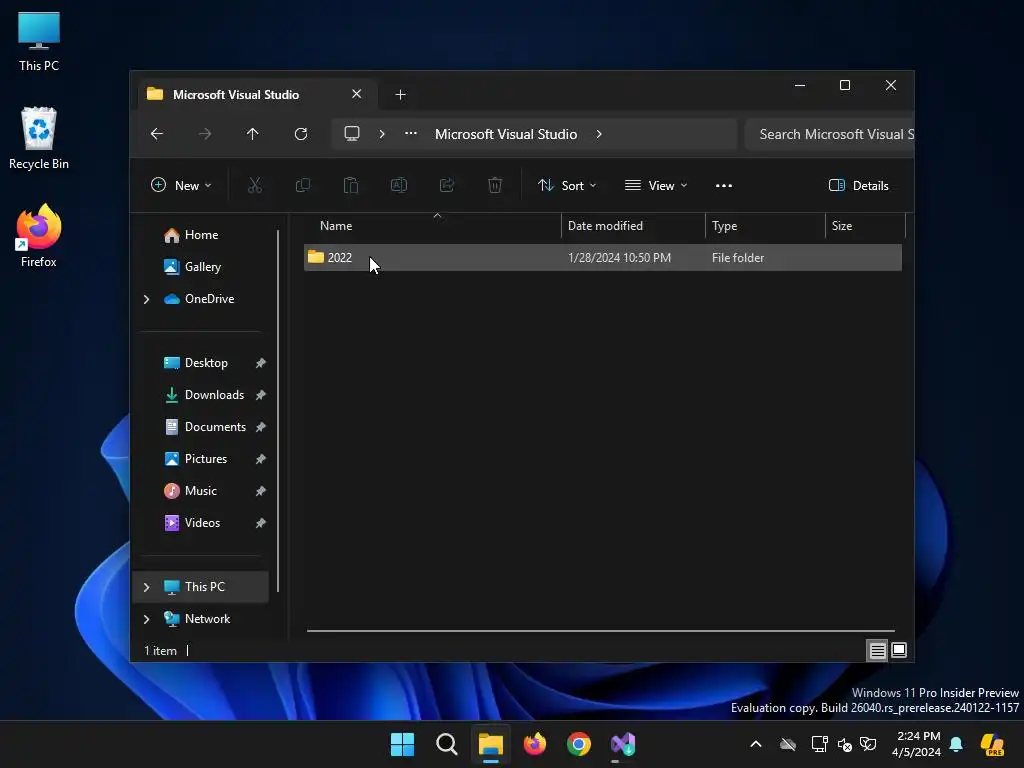Sort by the Type column header
1024x768 pixels.
[765, 226]
